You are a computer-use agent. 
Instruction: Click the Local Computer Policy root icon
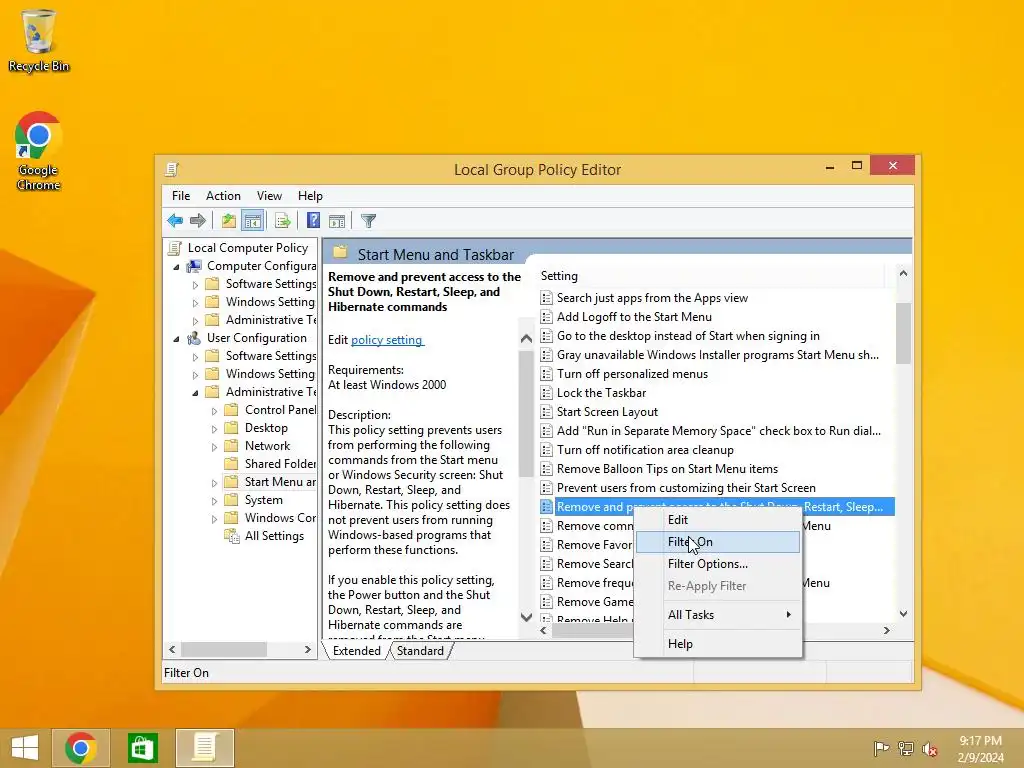(175, 248)
